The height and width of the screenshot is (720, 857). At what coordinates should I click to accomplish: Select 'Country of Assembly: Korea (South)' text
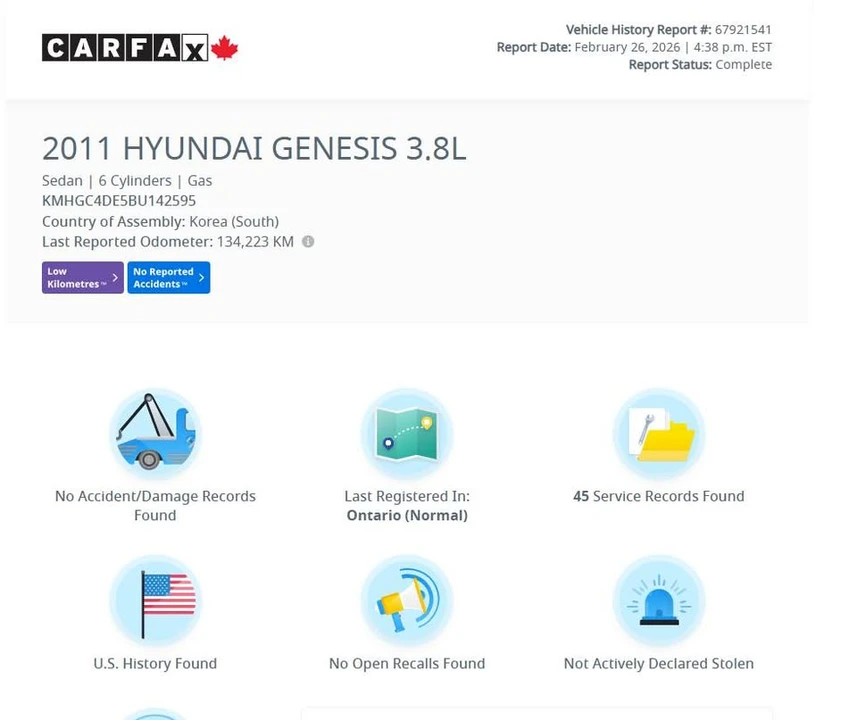coord(160,221)
